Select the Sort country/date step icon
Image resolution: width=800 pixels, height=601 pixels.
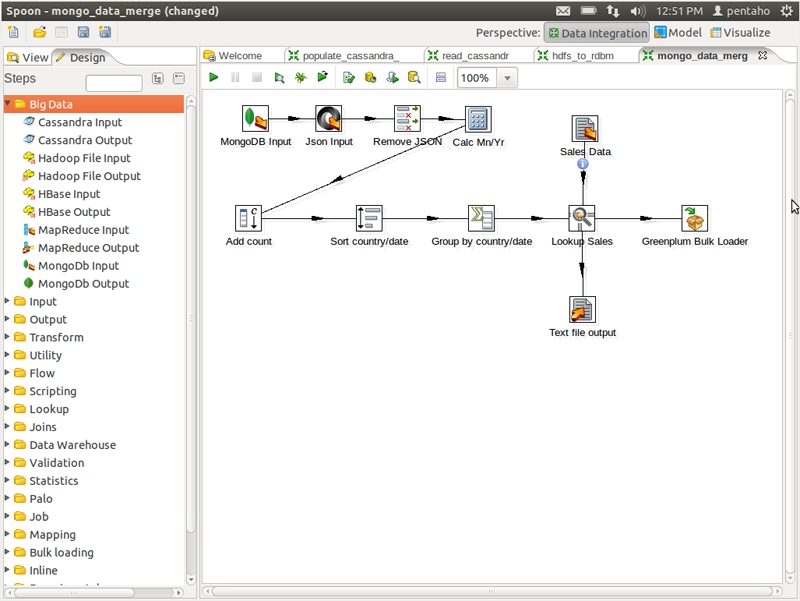(369, 218)
